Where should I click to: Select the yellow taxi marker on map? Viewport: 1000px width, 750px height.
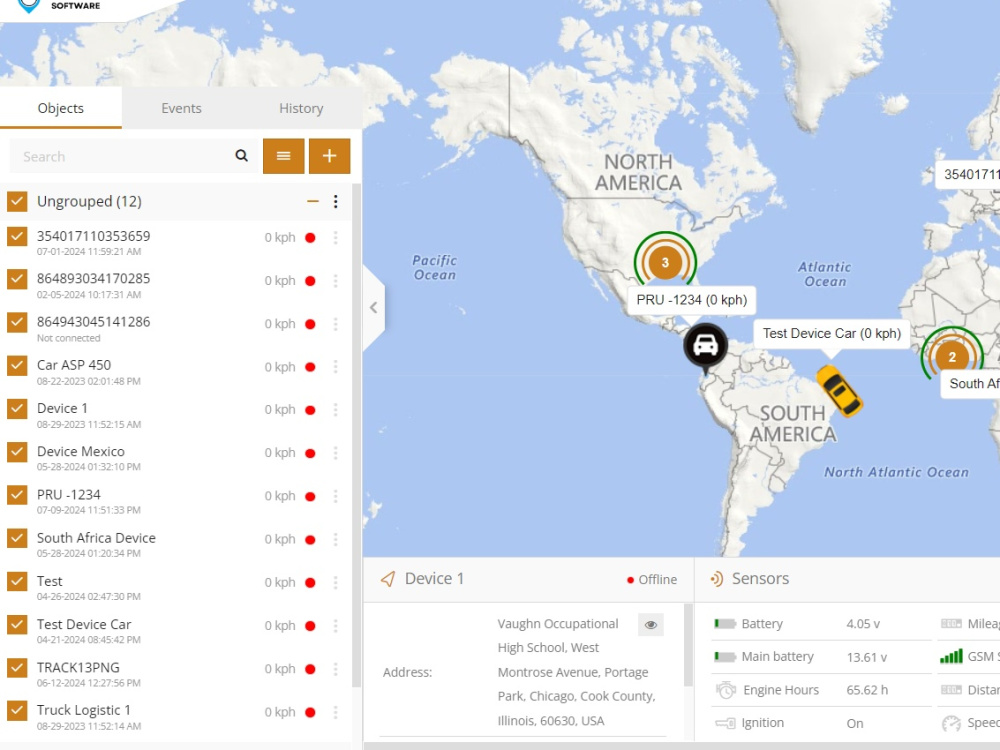[x=839, y=391]
